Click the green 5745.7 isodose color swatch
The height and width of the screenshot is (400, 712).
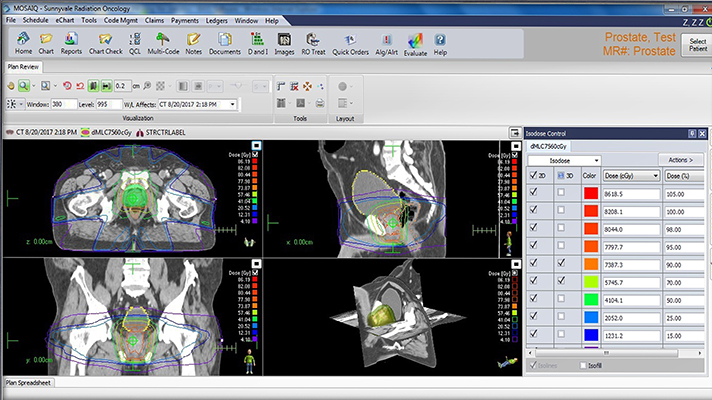pyautogui.click(x=589, y=284)
